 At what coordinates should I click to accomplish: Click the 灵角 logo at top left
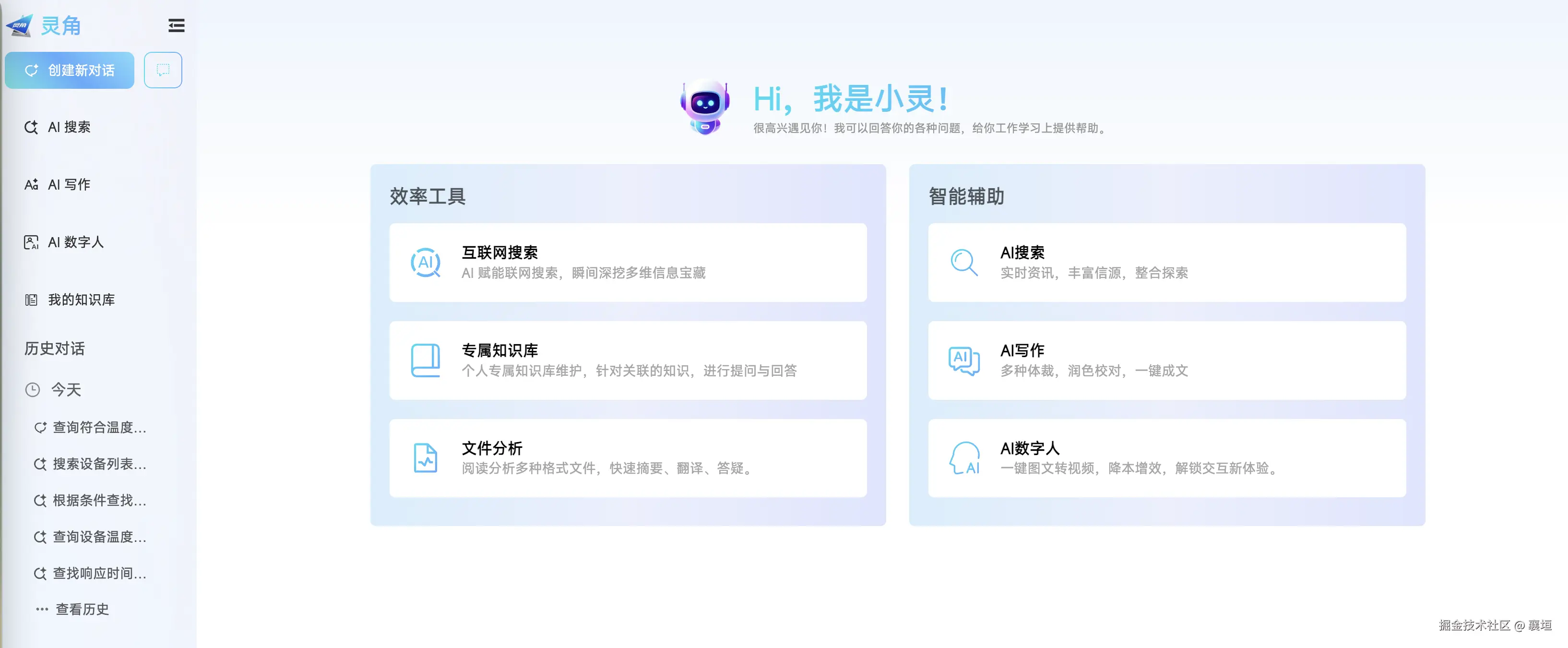[x=48, y=25]
